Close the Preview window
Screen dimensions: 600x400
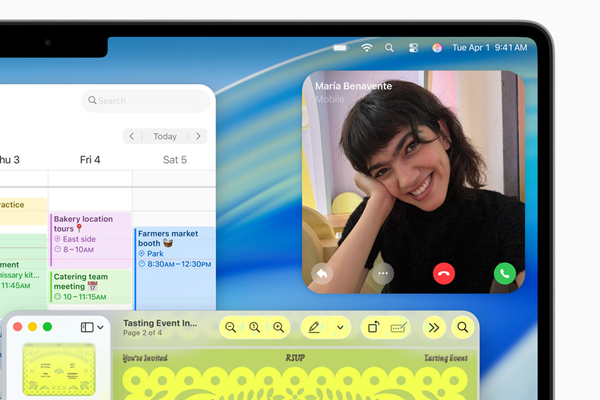tap(18, 327)
